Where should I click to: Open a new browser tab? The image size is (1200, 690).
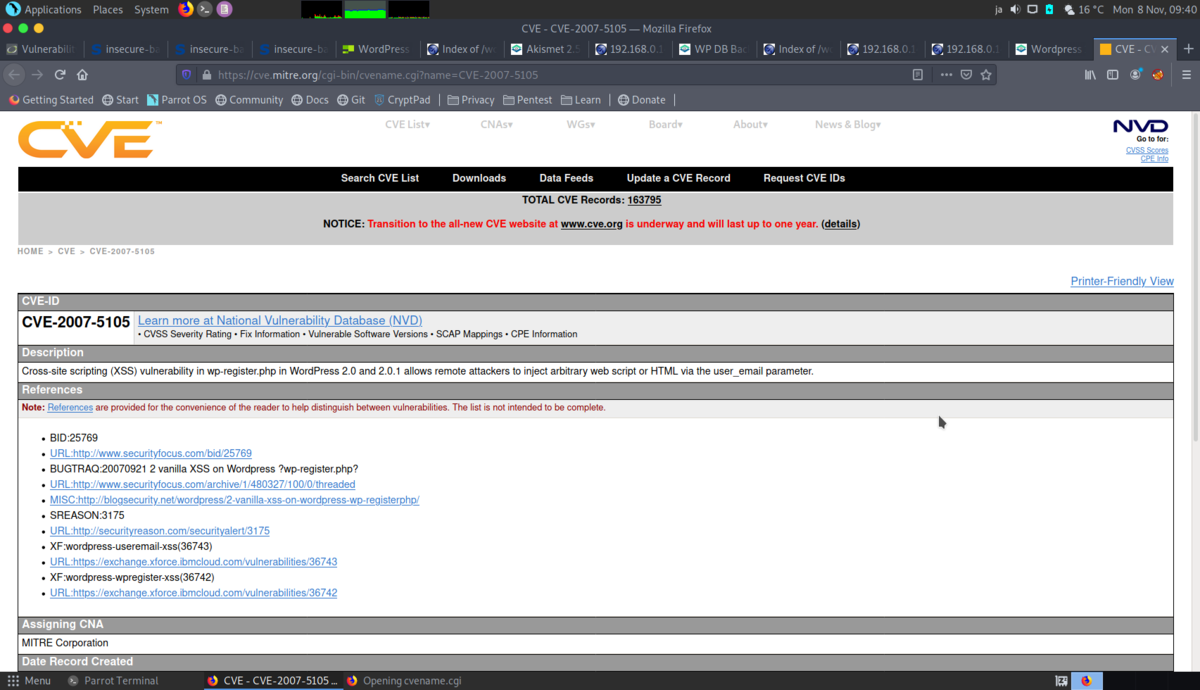pyautogui.click(x=1188, y=48)
